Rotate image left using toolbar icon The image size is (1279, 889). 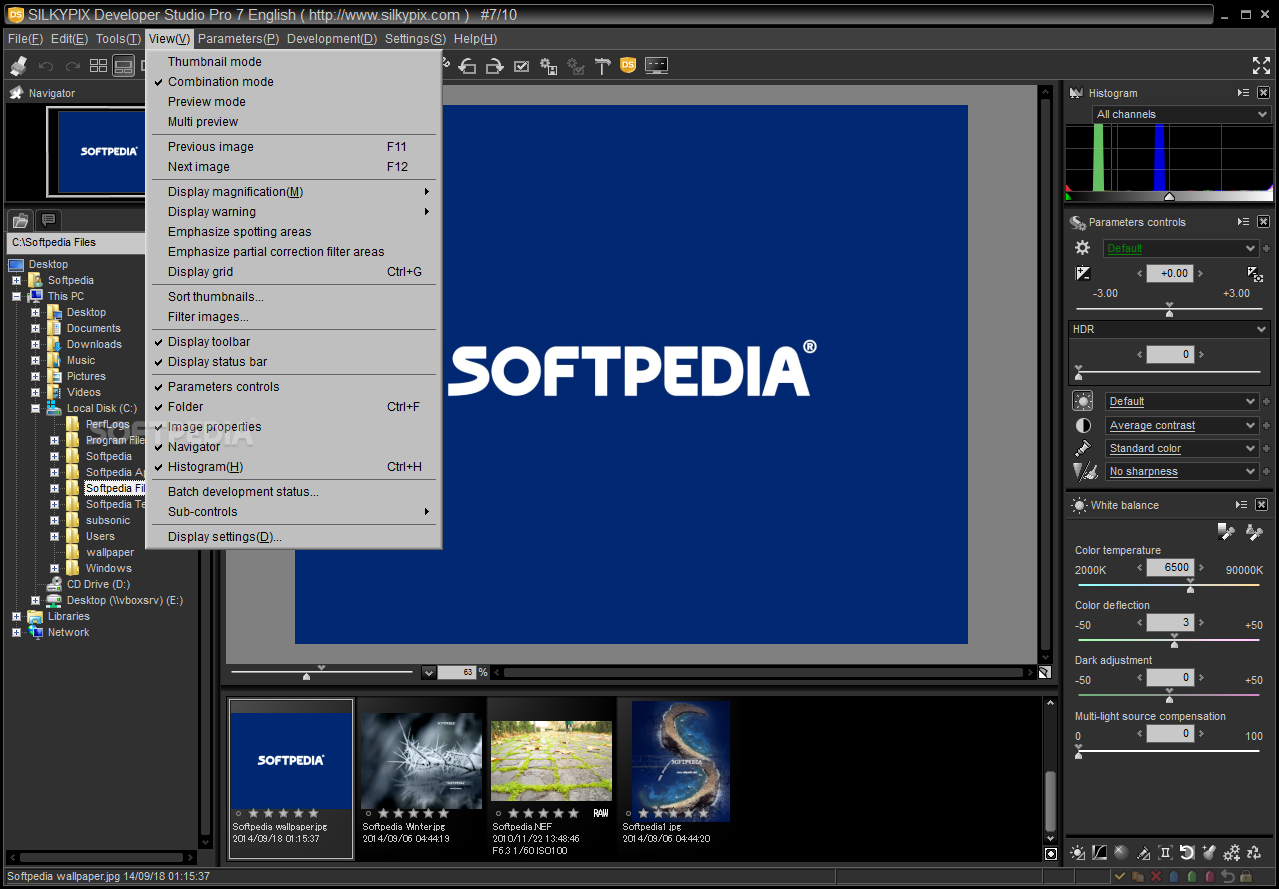(467, 66)
